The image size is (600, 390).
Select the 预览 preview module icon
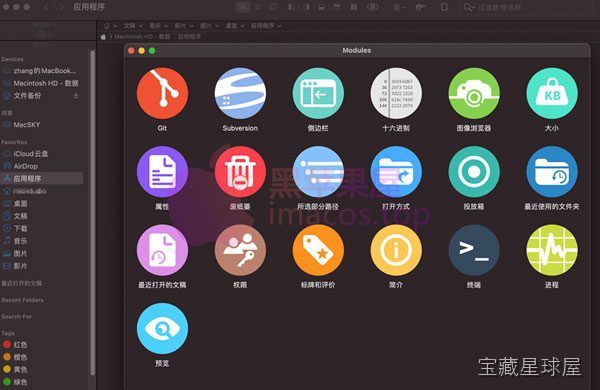[x=162, y=329]
